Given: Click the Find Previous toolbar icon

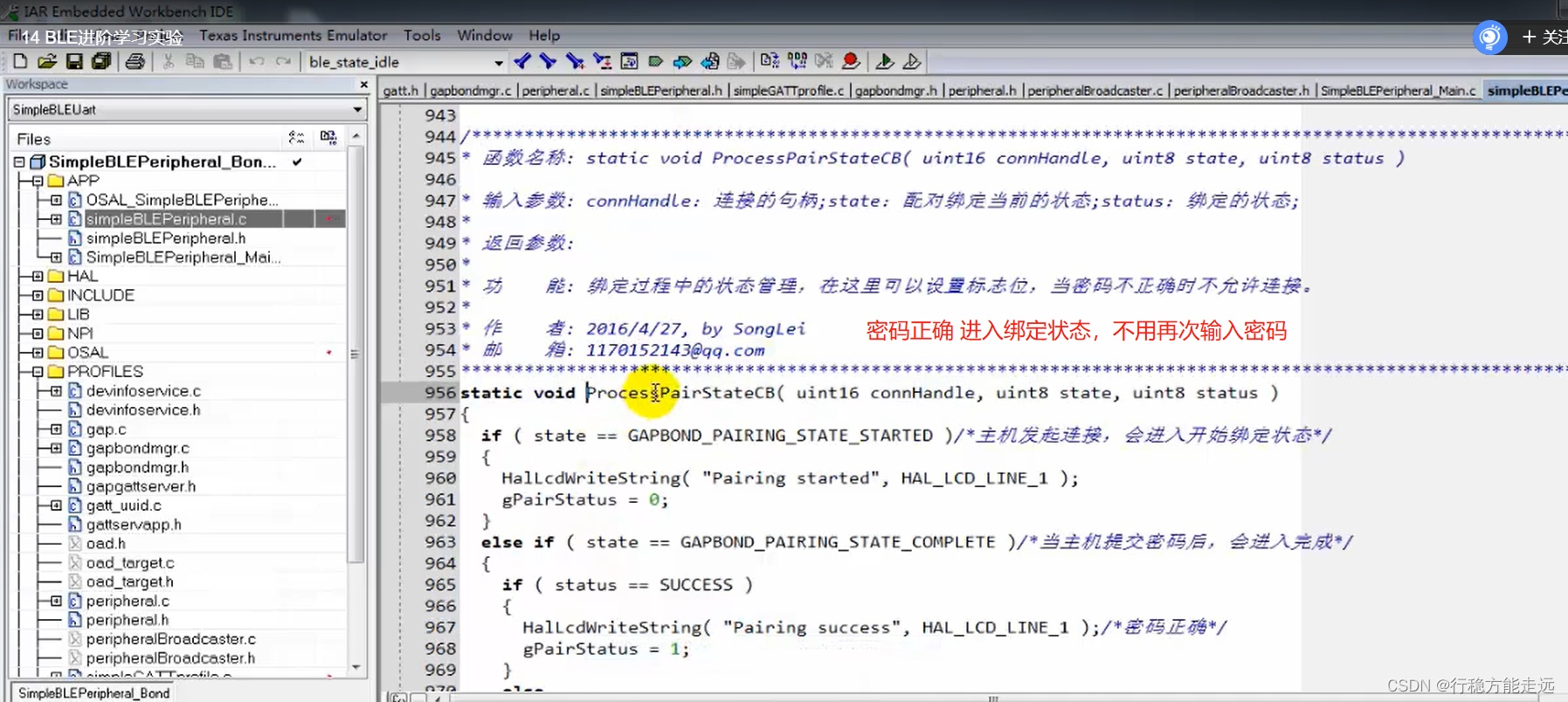Looking at the screenshot, I should pos(522,61).
